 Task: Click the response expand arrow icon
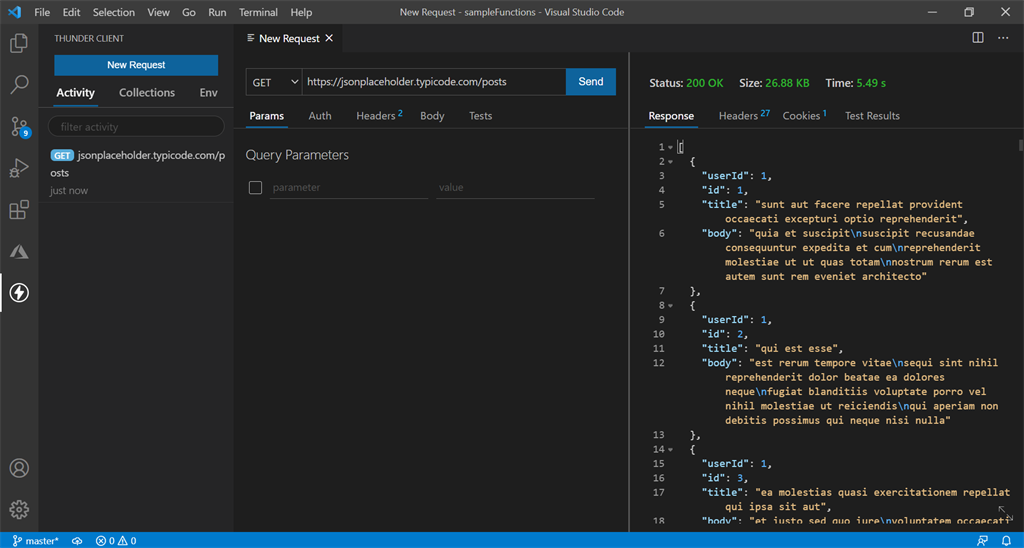pos(1004,512)
